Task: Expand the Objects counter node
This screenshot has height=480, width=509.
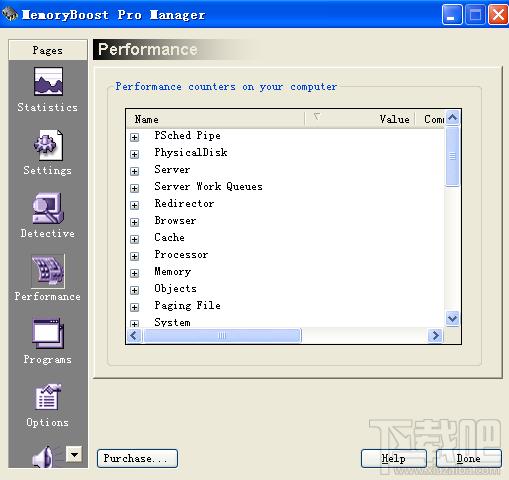Action: coord(134,290)
